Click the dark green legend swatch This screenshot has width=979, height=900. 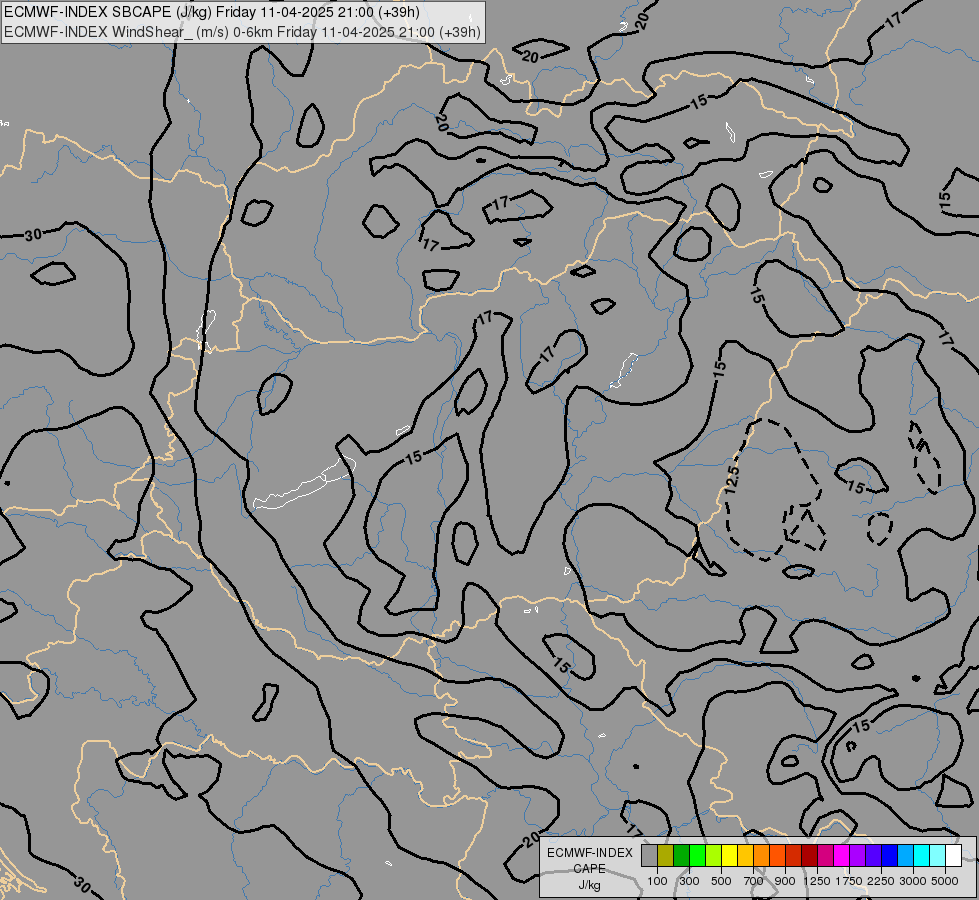(682, 855)
